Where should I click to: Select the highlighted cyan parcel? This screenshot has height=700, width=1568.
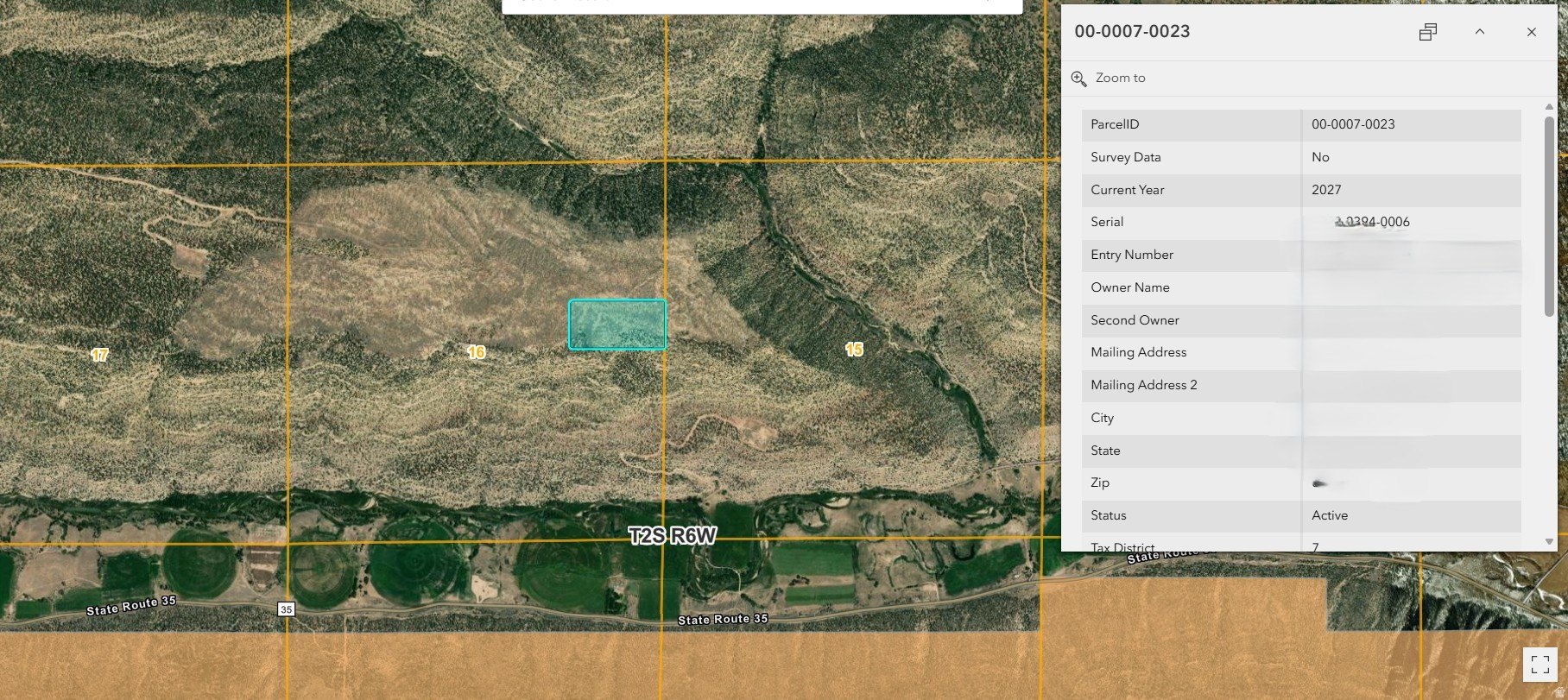(616, 325)
